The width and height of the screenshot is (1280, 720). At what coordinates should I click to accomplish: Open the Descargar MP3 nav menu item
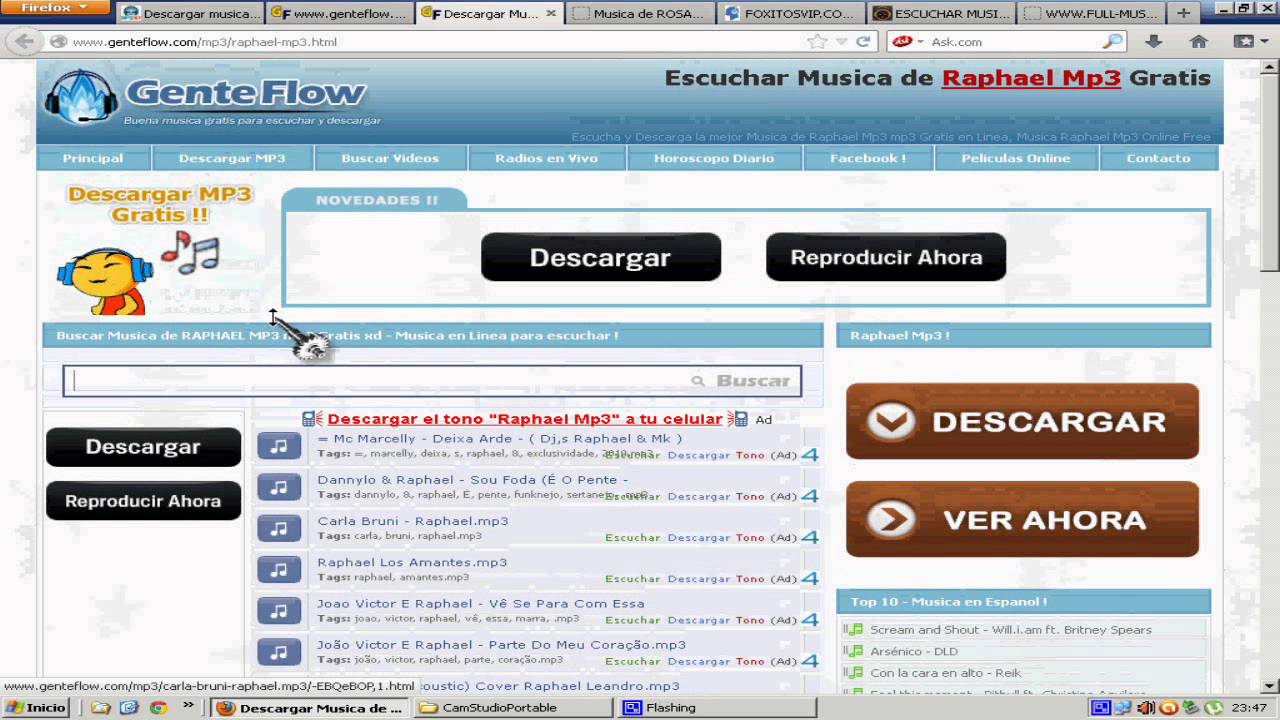pos(232,158)
